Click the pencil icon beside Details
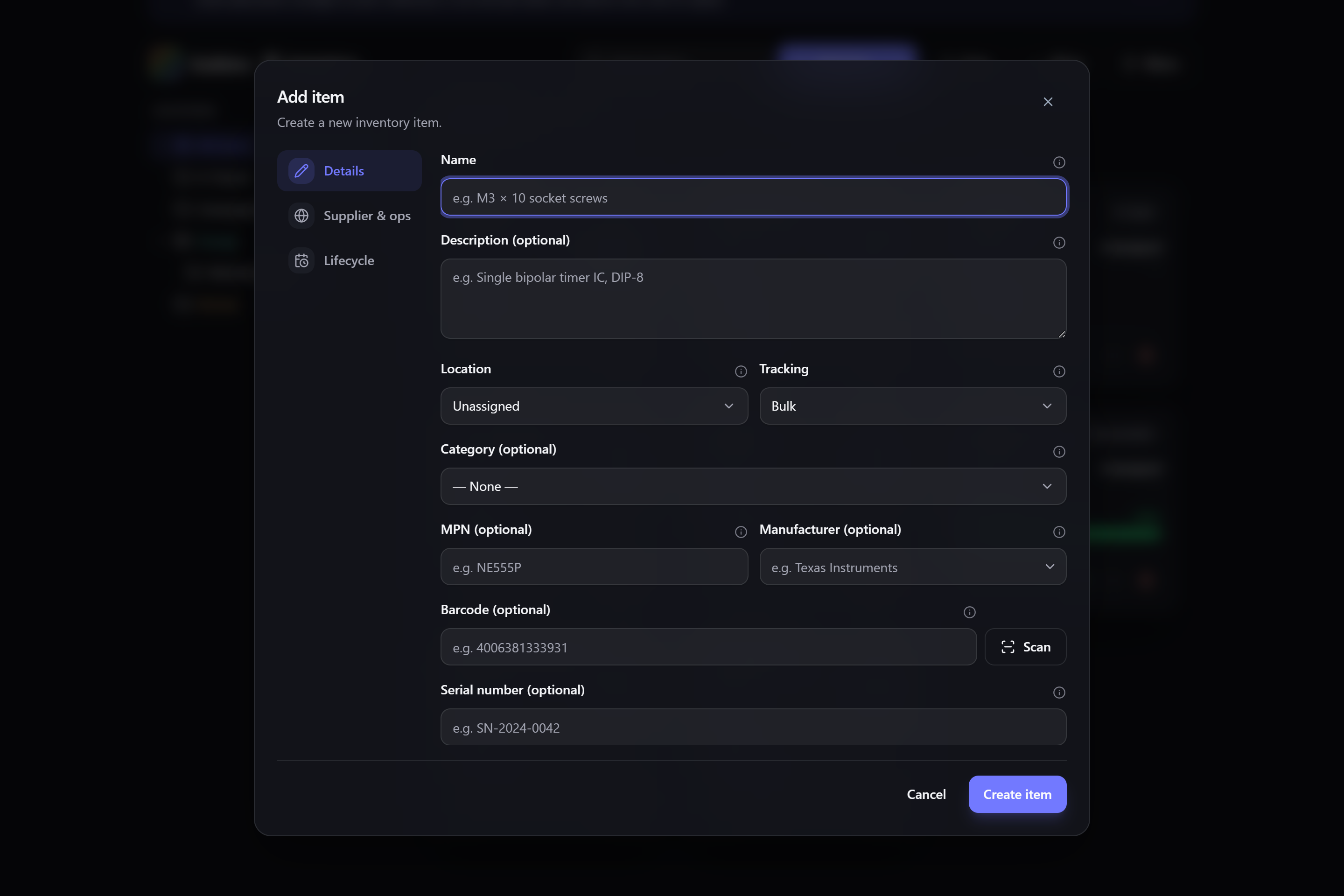 click(x=301, y=171)
